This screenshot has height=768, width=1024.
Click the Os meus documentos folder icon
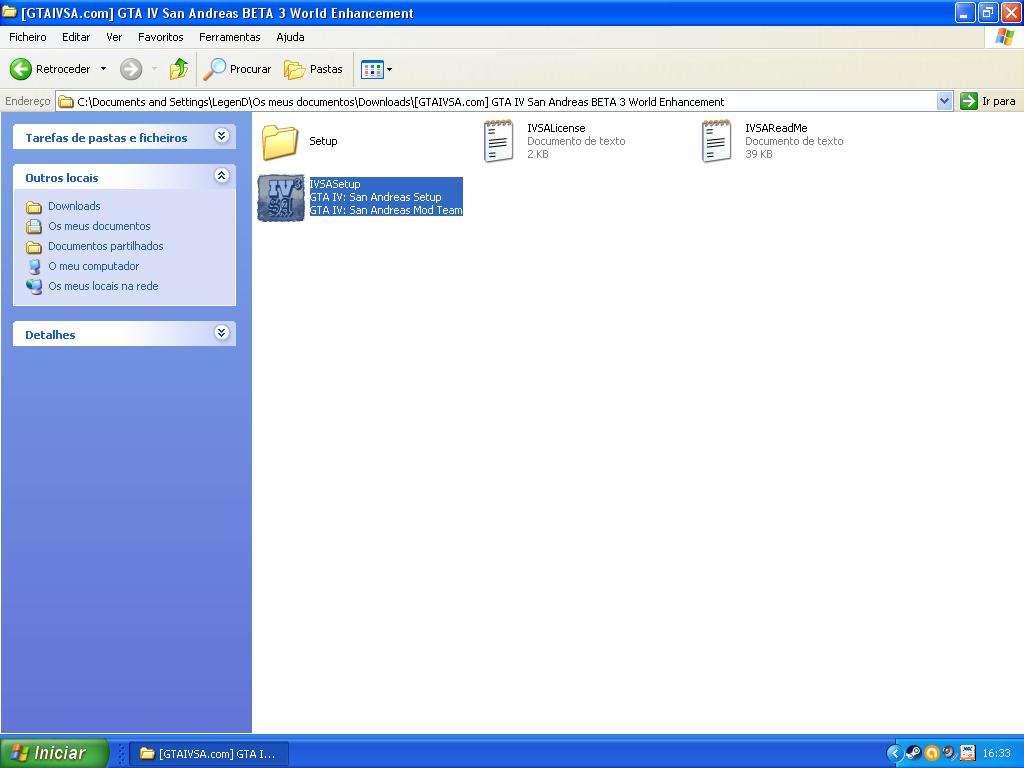[x=34, y=227]
